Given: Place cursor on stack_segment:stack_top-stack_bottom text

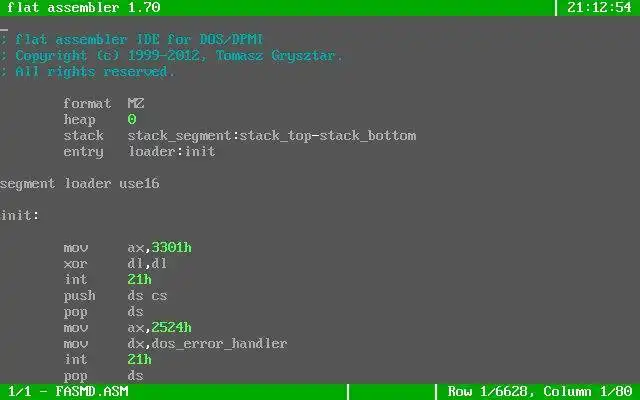Looking at the screenshot, I should tap(271, 136).
